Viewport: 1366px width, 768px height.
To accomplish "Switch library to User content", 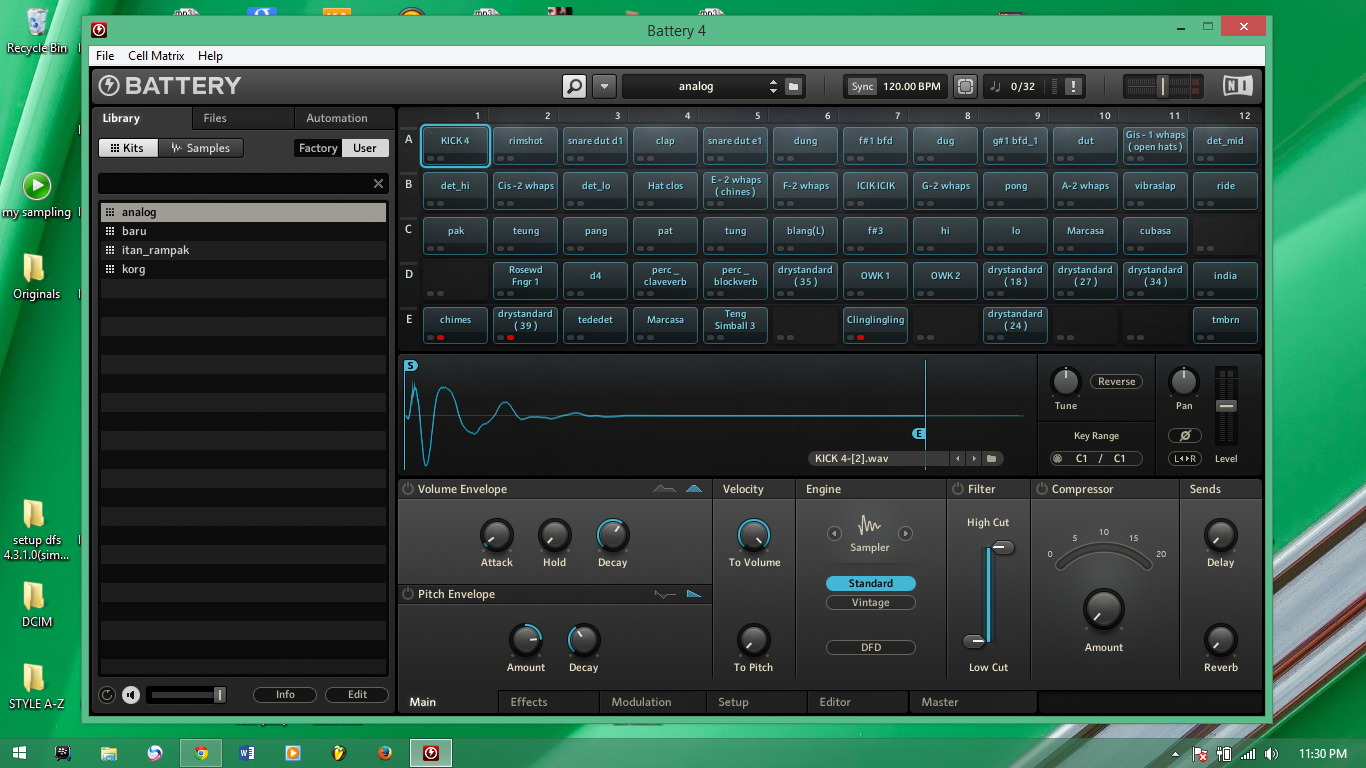I will pos(365,148).
